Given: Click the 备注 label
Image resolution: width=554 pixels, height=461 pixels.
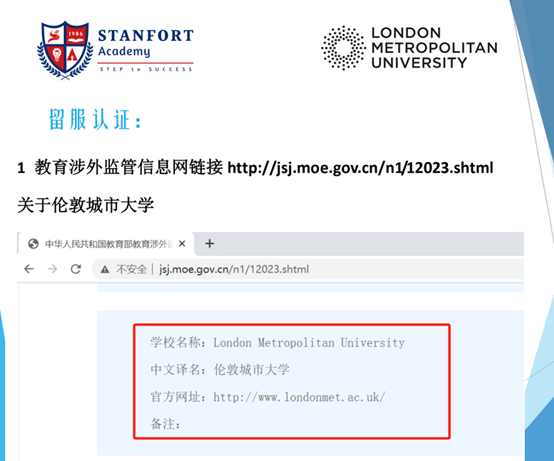Looking at the screenshot, I should click(x=165, y=424).
